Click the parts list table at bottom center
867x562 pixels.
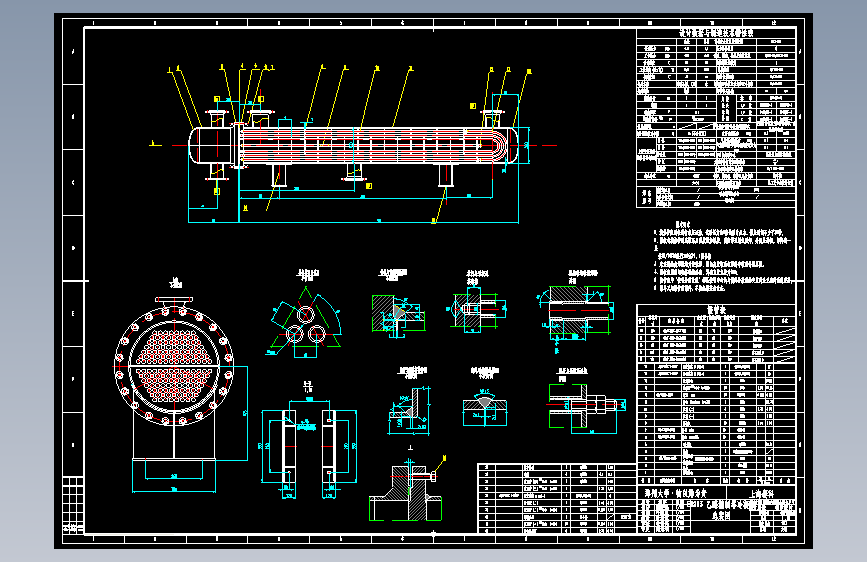pyautogui.click(x=557, y=498)
